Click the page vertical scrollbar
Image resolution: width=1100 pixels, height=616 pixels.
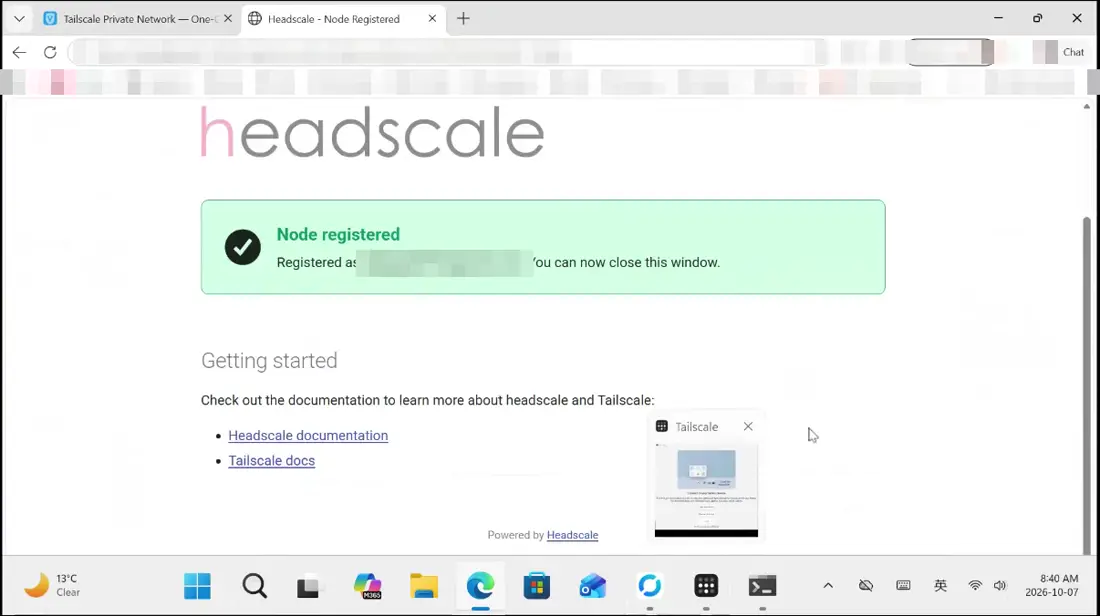(x=1087, y=384)
